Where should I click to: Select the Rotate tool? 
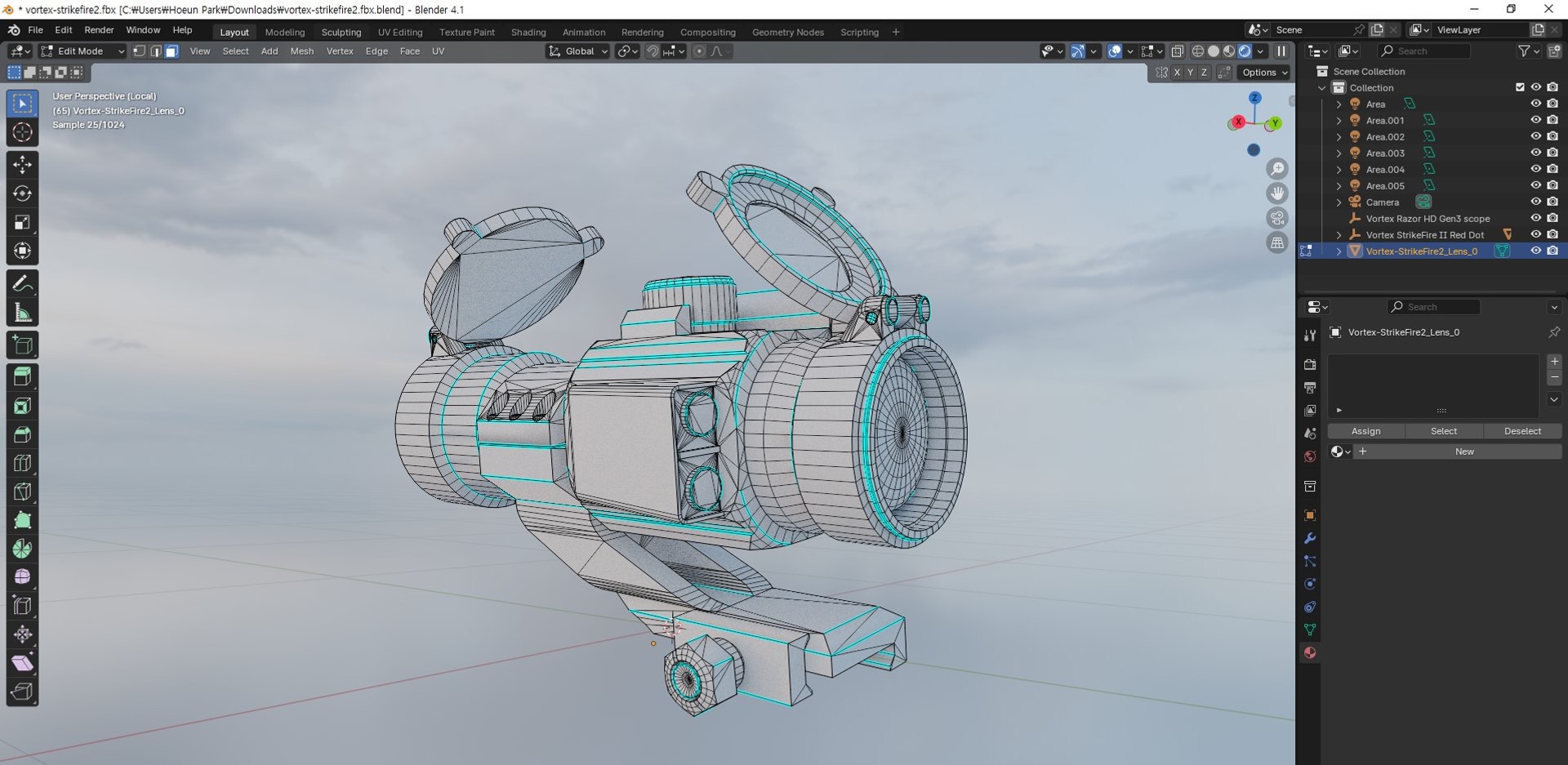[22, 193]
